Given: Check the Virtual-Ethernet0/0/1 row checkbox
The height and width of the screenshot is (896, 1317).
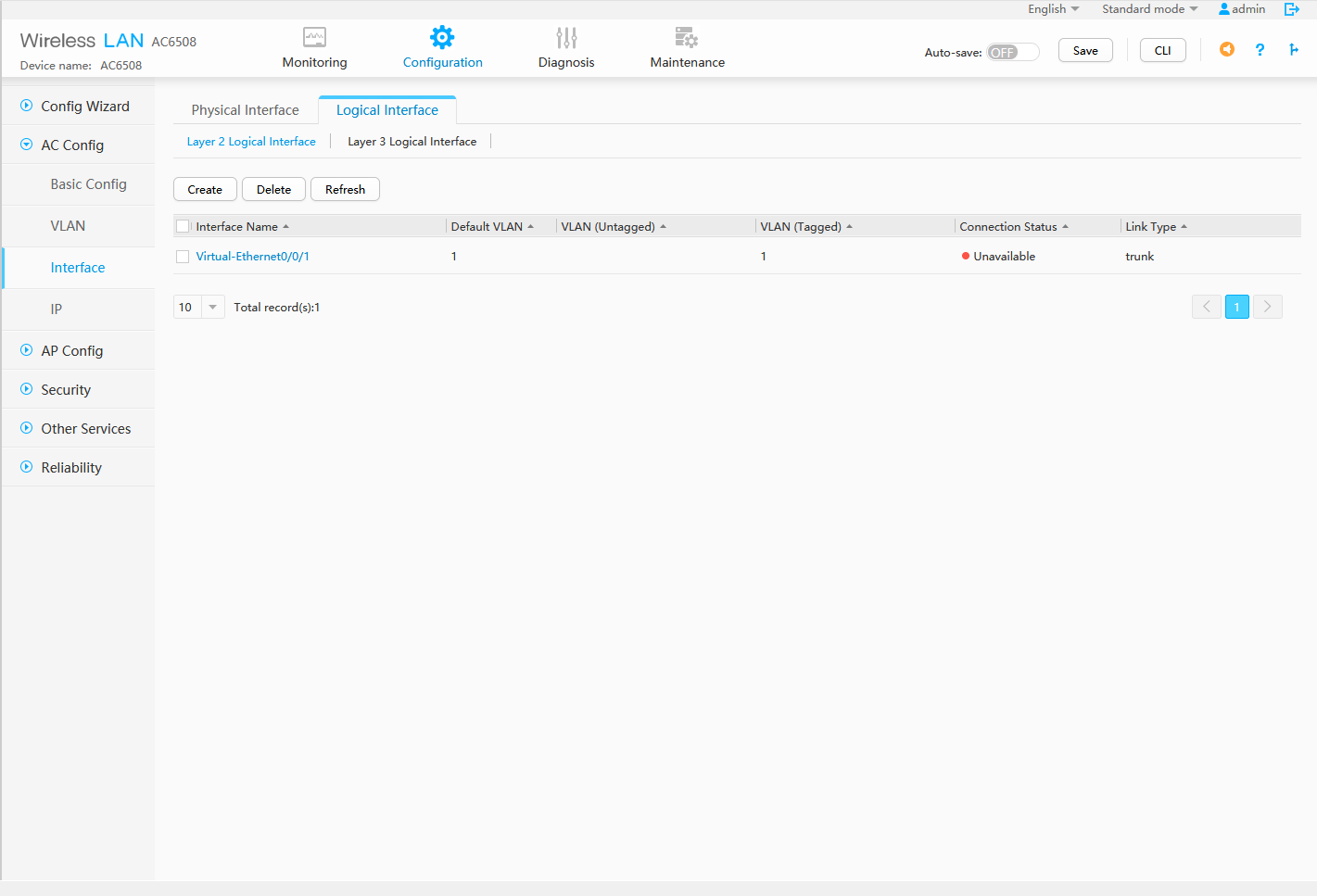Looking at the screenshot, I should click(x=183, y=257).
